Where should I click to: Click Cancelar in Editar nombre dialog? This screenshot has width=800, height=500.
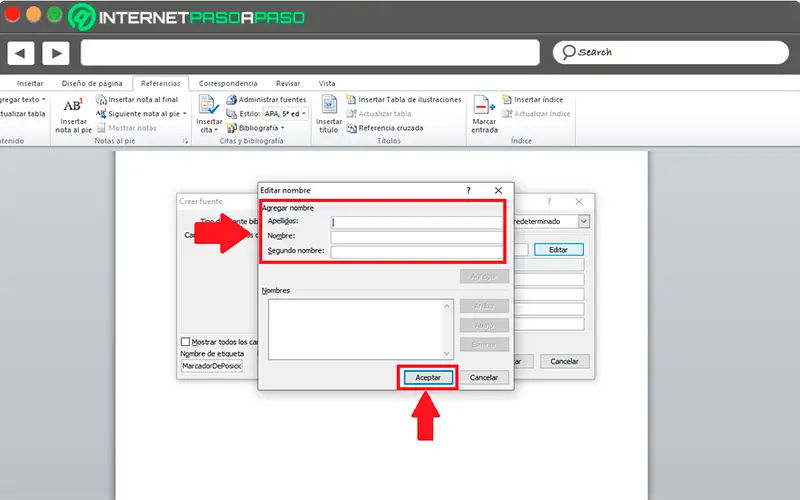point(484,378)
